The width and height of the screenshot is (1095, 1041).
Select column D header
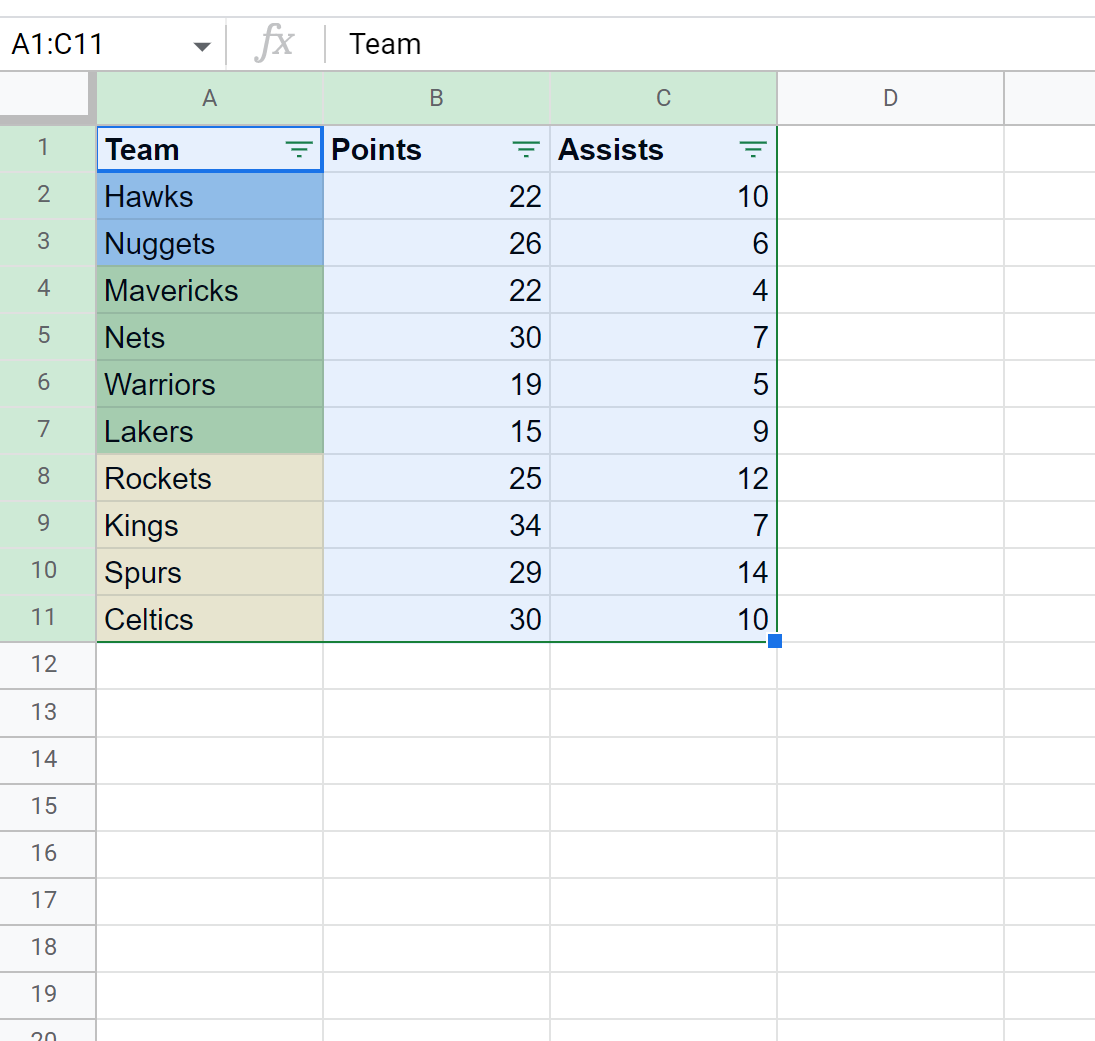point(890,98)
